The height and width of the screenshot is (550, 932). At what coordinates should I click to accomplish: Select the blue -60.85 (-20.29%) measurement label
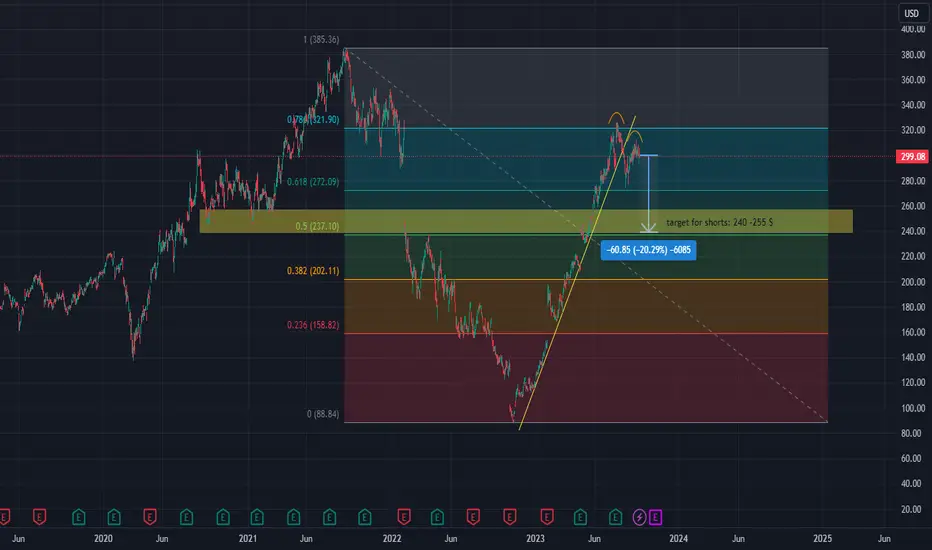click(648, 250)
